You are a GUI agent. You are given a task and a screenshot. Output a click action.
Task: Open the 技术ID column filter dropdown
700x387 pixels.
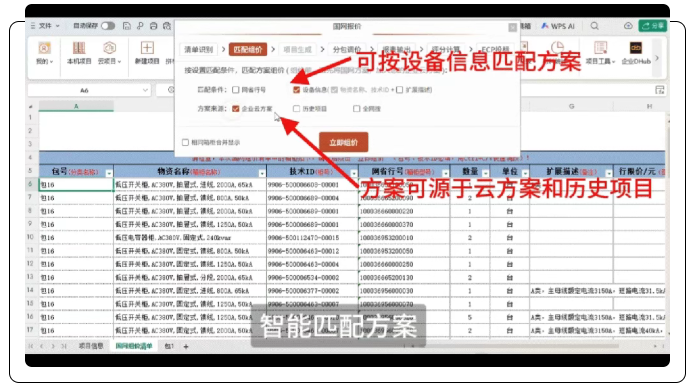(x=354, y=173)
